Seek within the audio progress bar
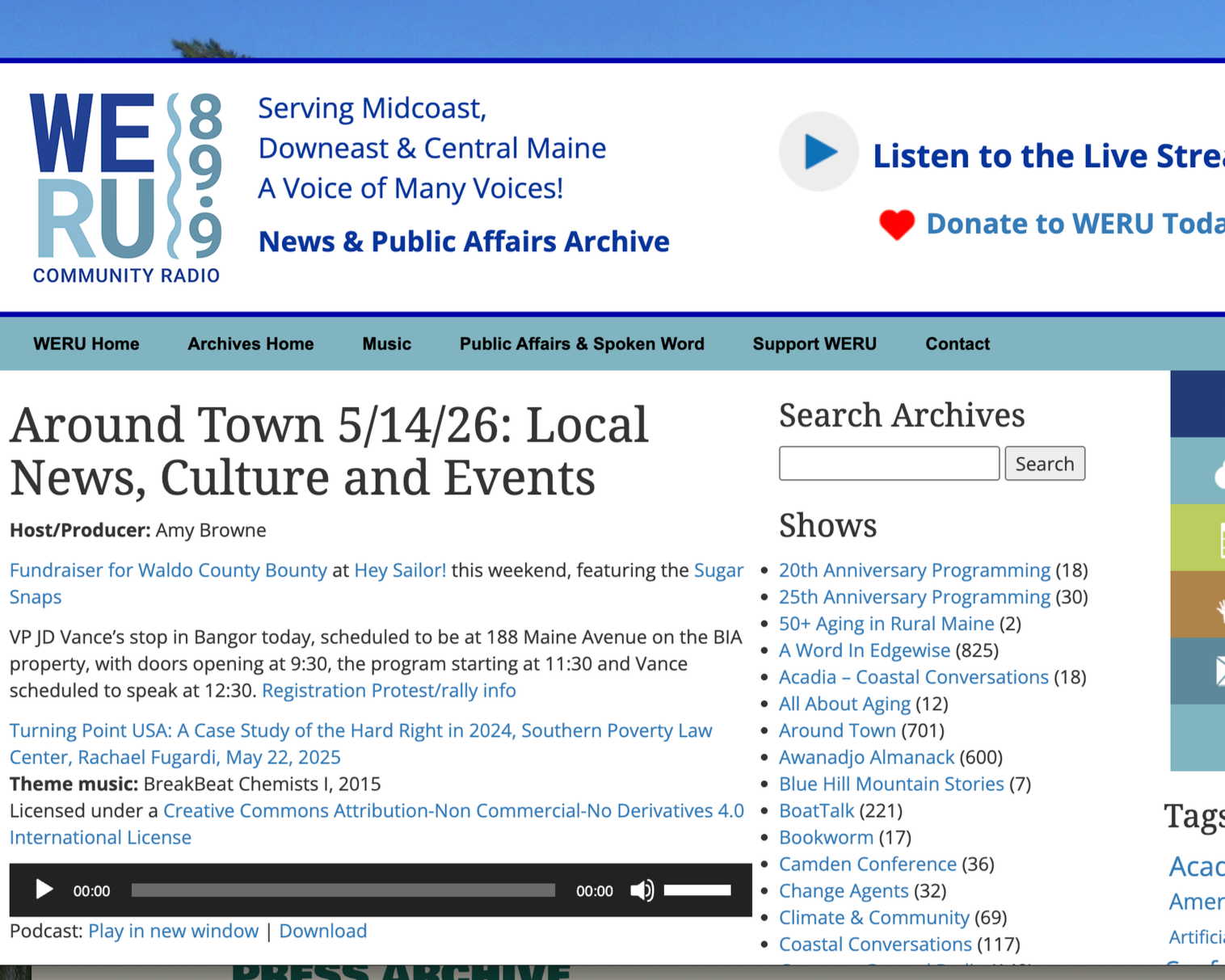The image size is (1225, 980). [343, 890]
